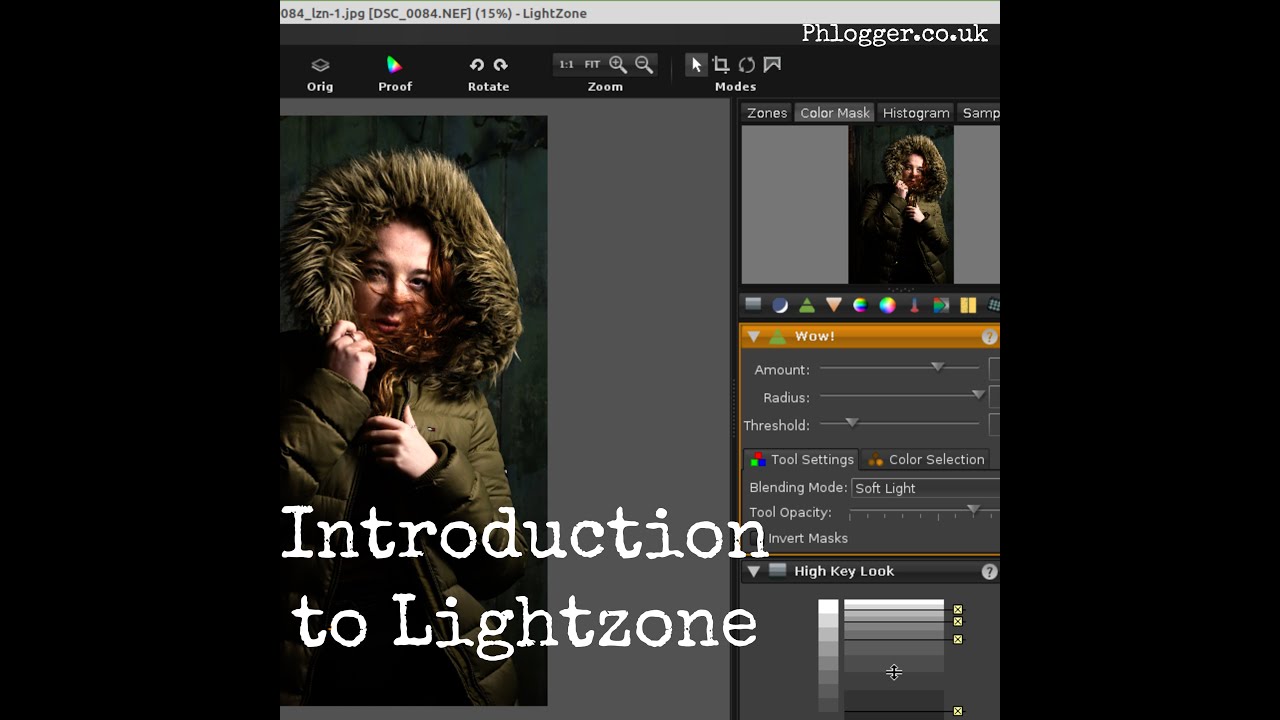Image resolution: width=1280 pixels, height=720 pixels.
Task: Rotate the image counterclockwise
Action: (477, 65)
